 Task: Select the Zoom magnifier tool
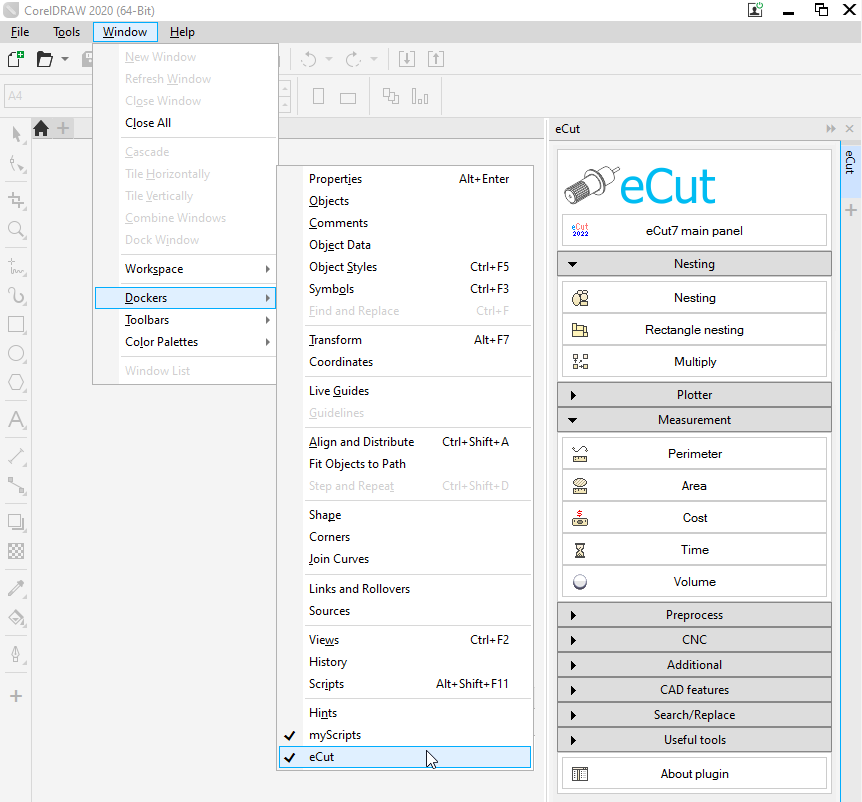click(16, 230)
